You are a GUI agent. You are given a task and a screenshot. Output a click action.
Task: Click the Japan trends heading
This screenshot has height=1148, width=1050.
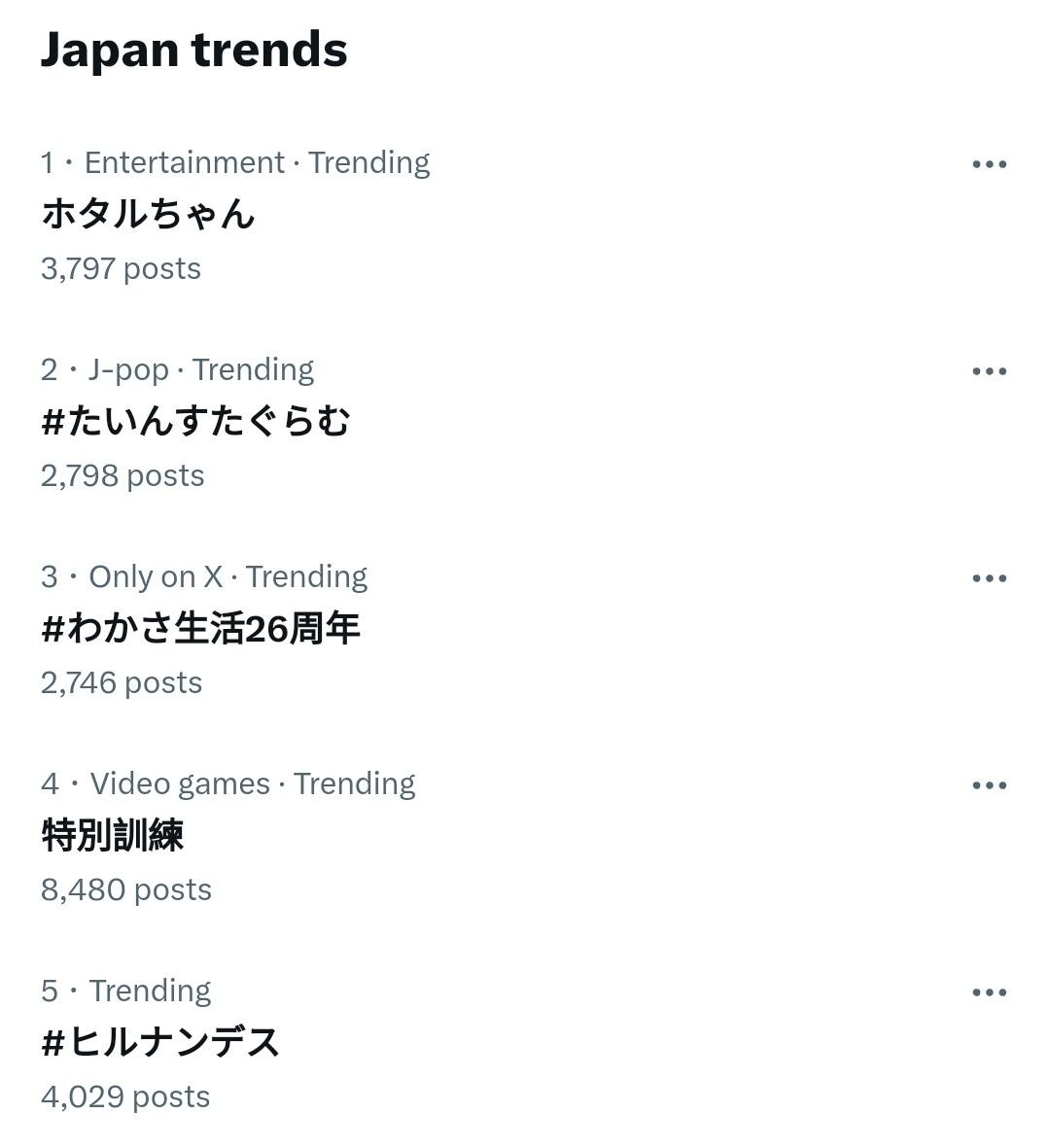pos(193,50)
